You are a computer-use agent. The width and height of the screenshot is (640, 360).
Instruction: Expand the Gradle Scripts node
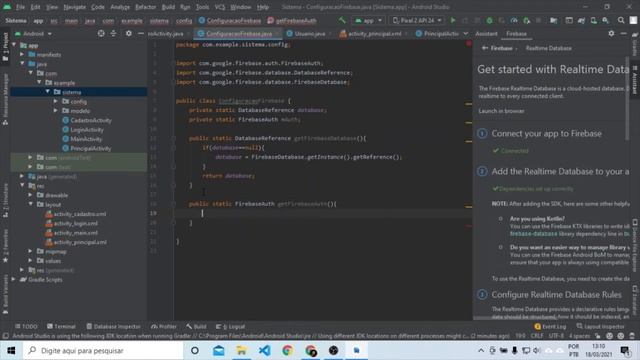click(13, 279)
